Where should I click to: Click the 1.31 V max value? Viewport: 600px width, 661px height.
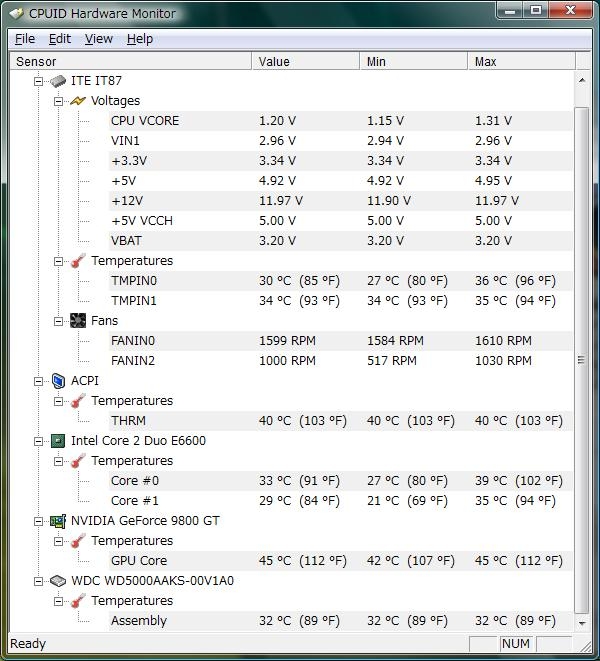point(493,121)
